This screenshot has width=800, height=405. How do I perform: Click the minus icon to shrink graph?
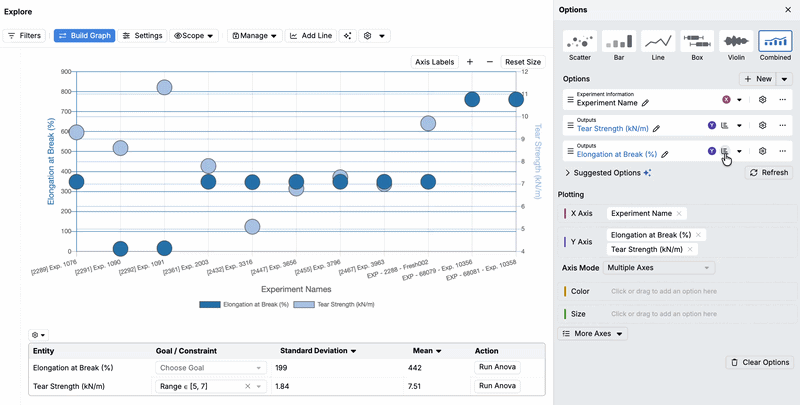489,62
